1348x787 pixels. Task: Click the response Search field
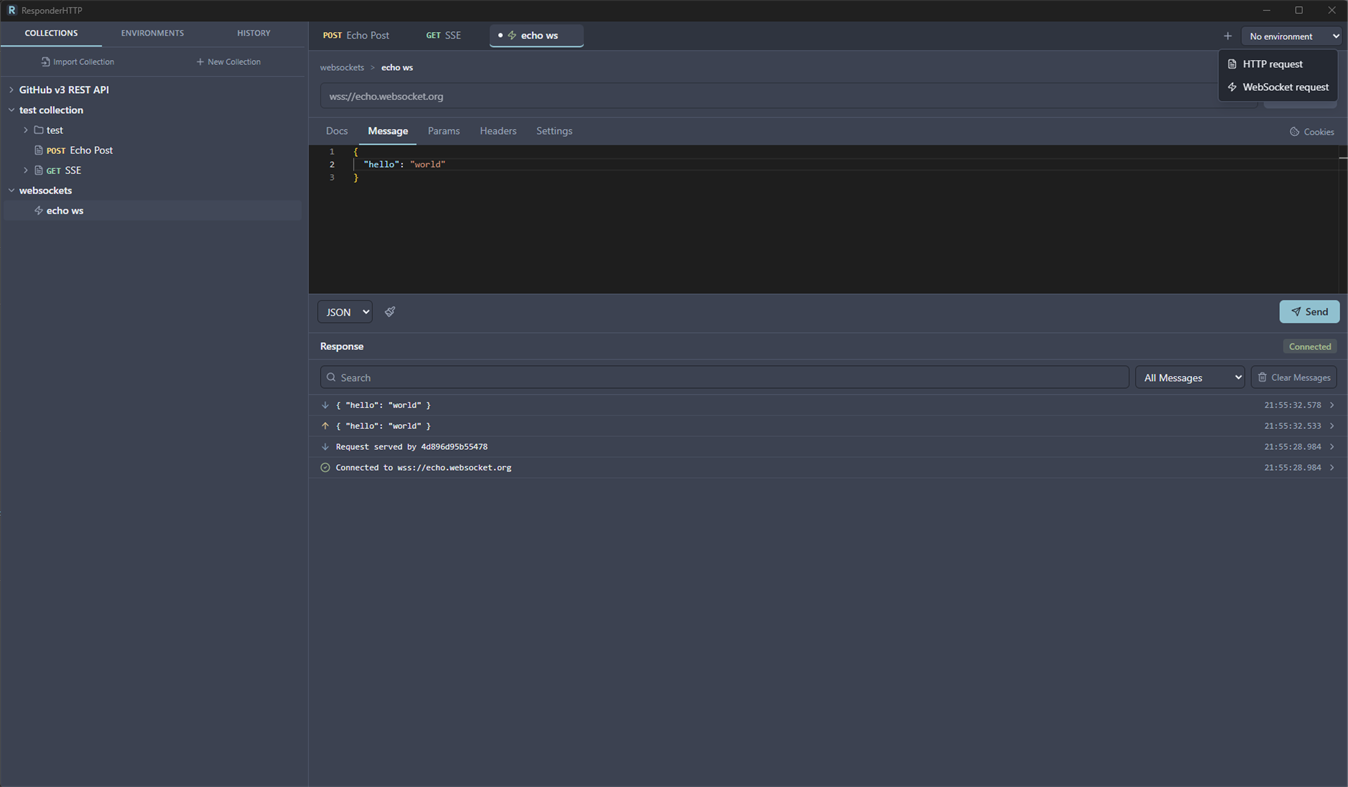[x=724, y=378]
